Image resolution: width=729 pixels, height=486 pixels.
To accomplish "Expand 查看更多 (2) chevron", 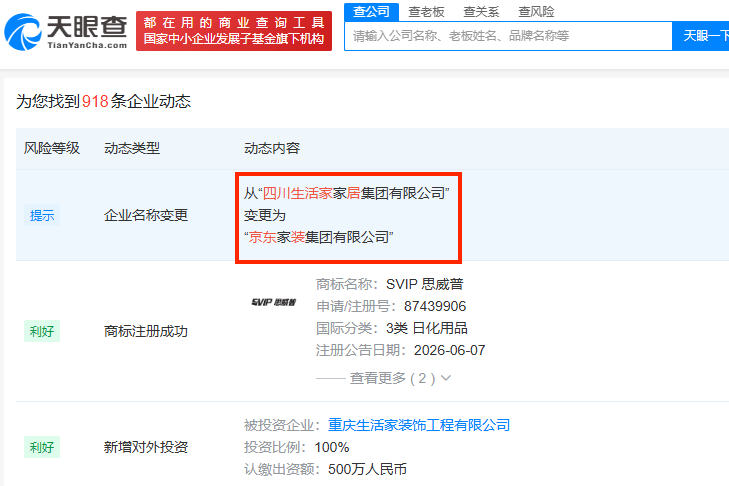I will (x=446, y=378).
